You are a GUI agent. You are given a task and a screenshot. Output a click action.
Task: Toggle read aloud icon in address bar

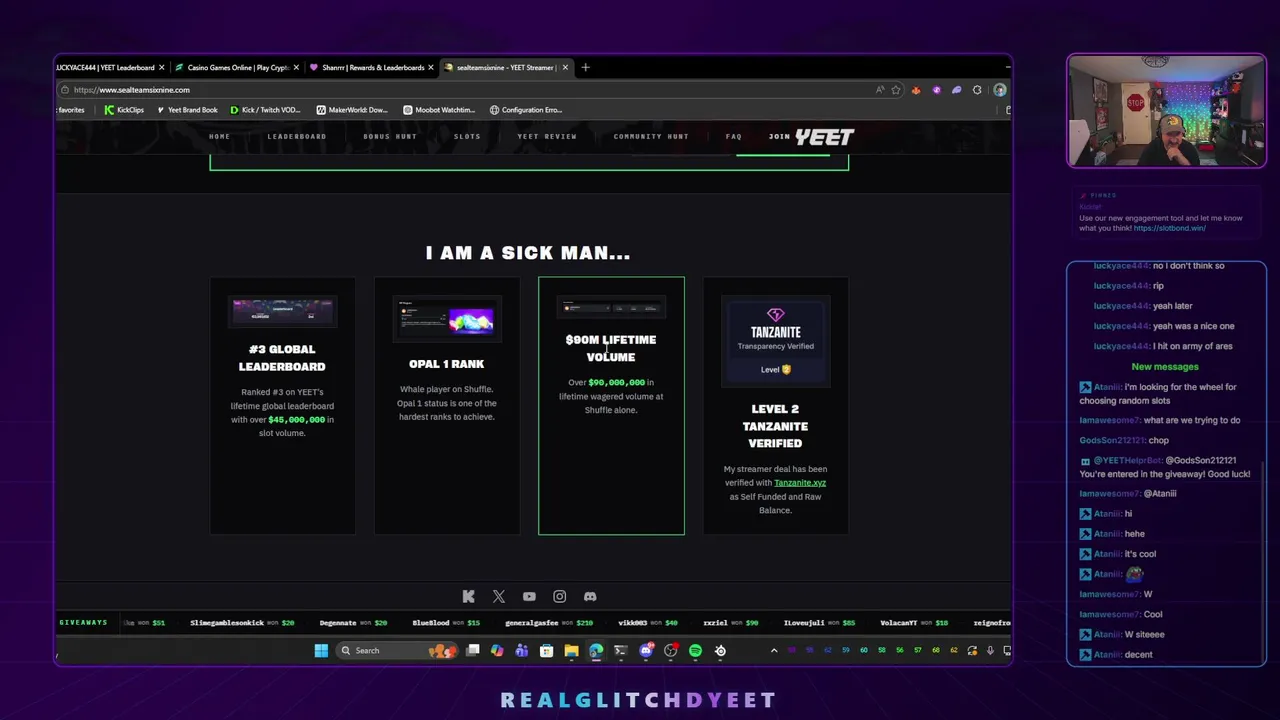pyautogui.click(x=880, y=89)
